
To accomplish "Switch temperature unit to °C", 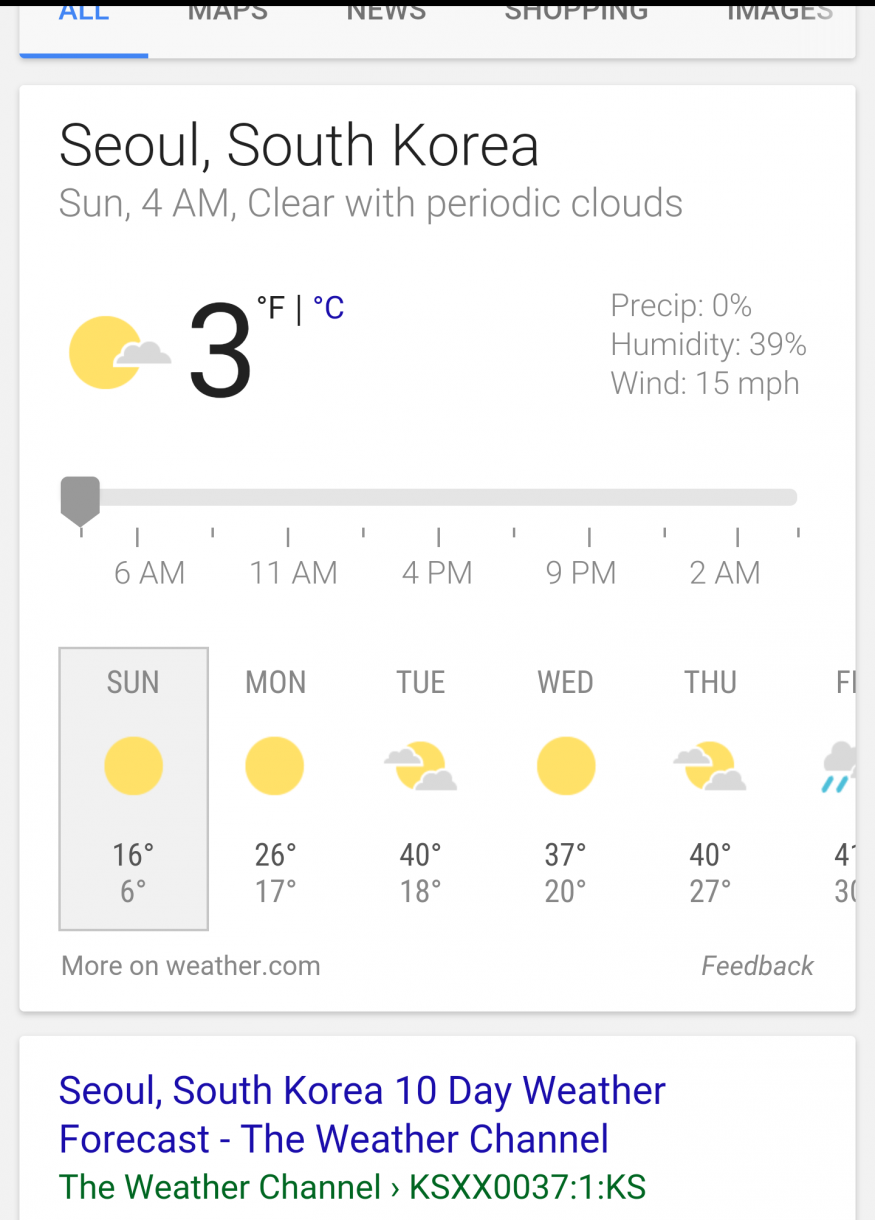I will pos(329,308).
